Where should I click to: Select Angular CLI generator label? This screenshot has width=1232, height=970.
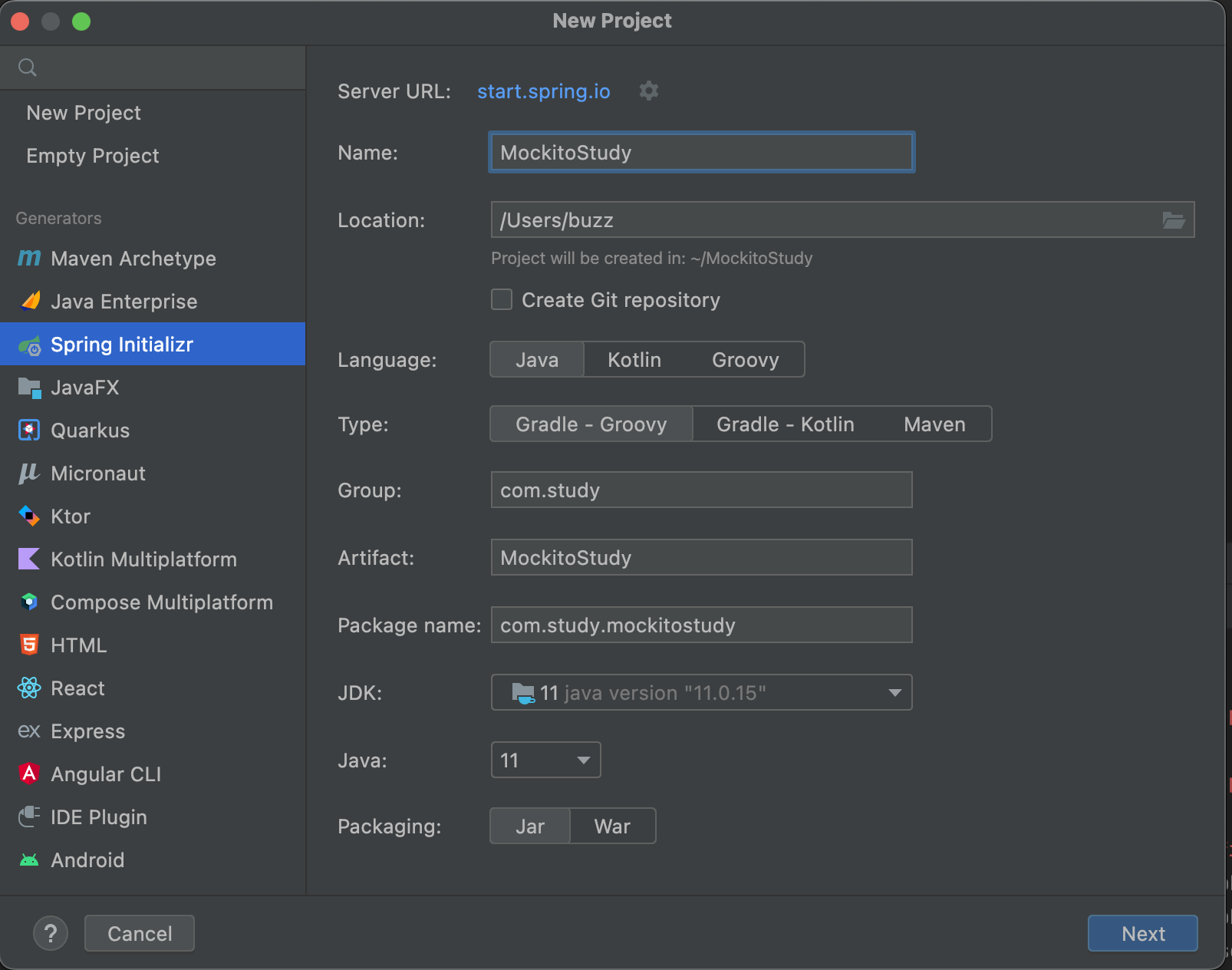pos(106,774)
